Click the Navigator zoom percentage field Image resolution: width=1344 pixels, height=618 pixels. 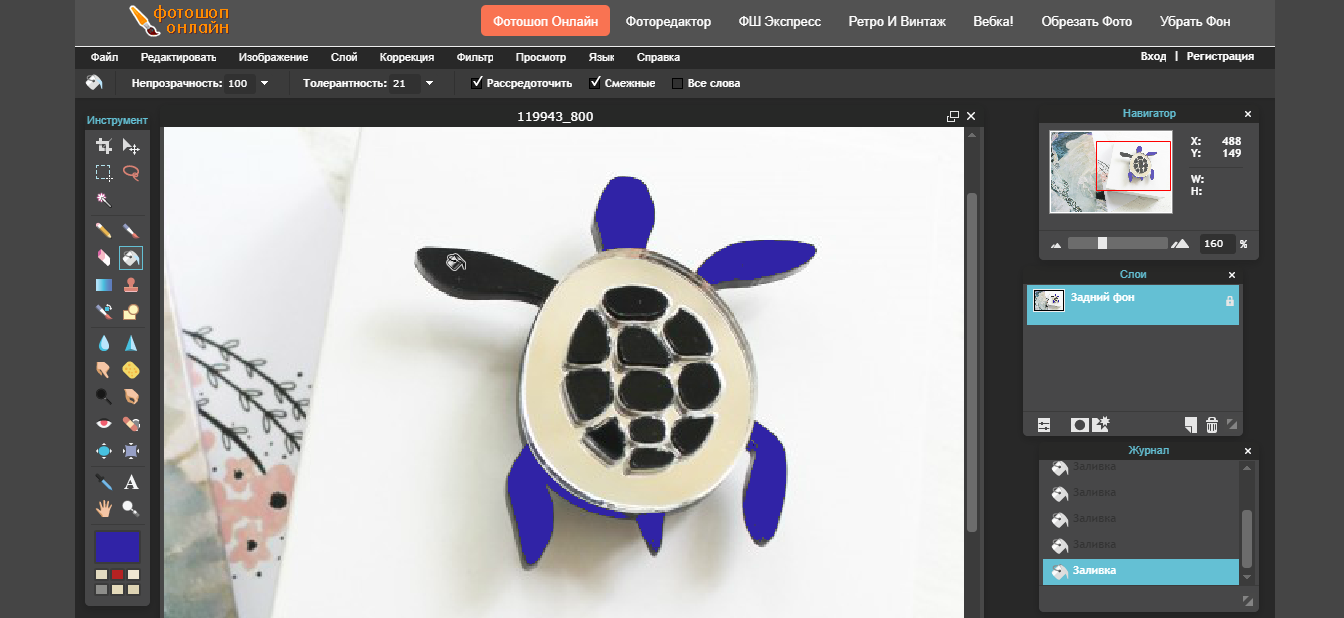pyautogui.click(x=1213, y=243)
